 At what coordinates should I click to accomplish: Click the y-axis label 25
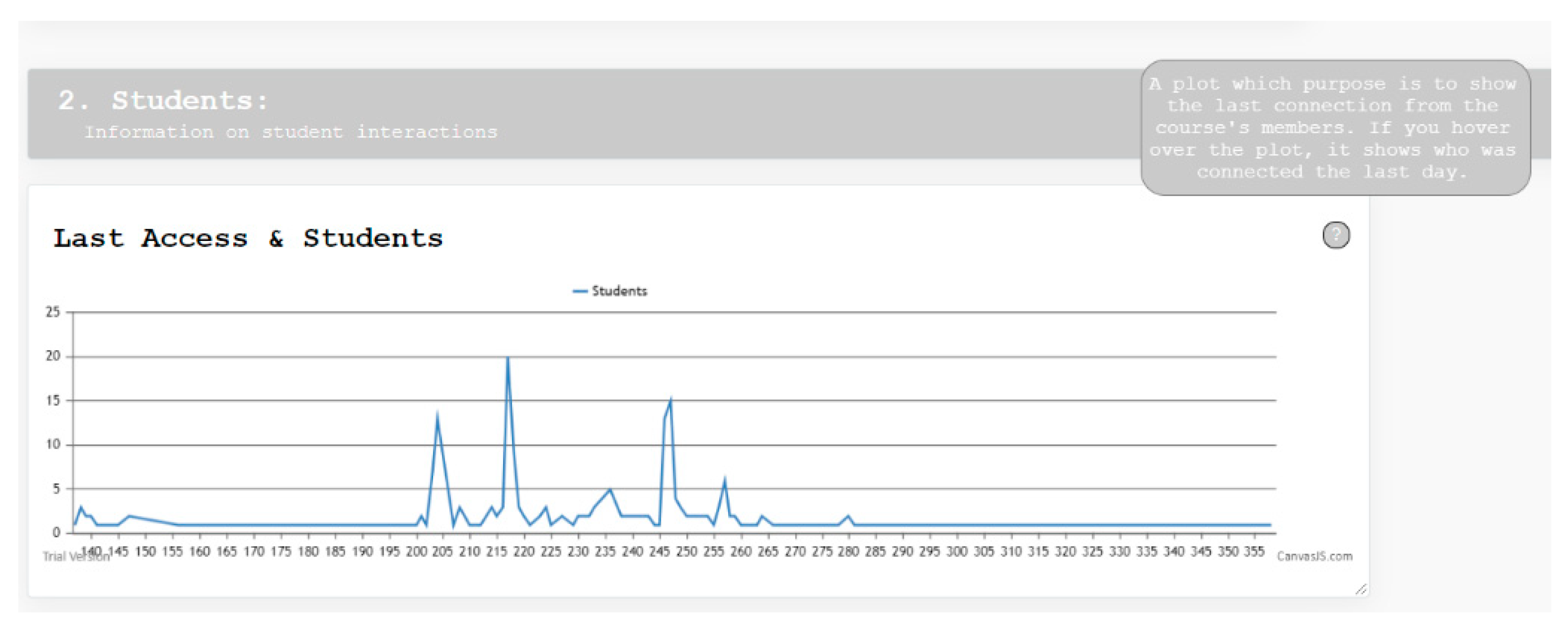click(x=53, y=312)
